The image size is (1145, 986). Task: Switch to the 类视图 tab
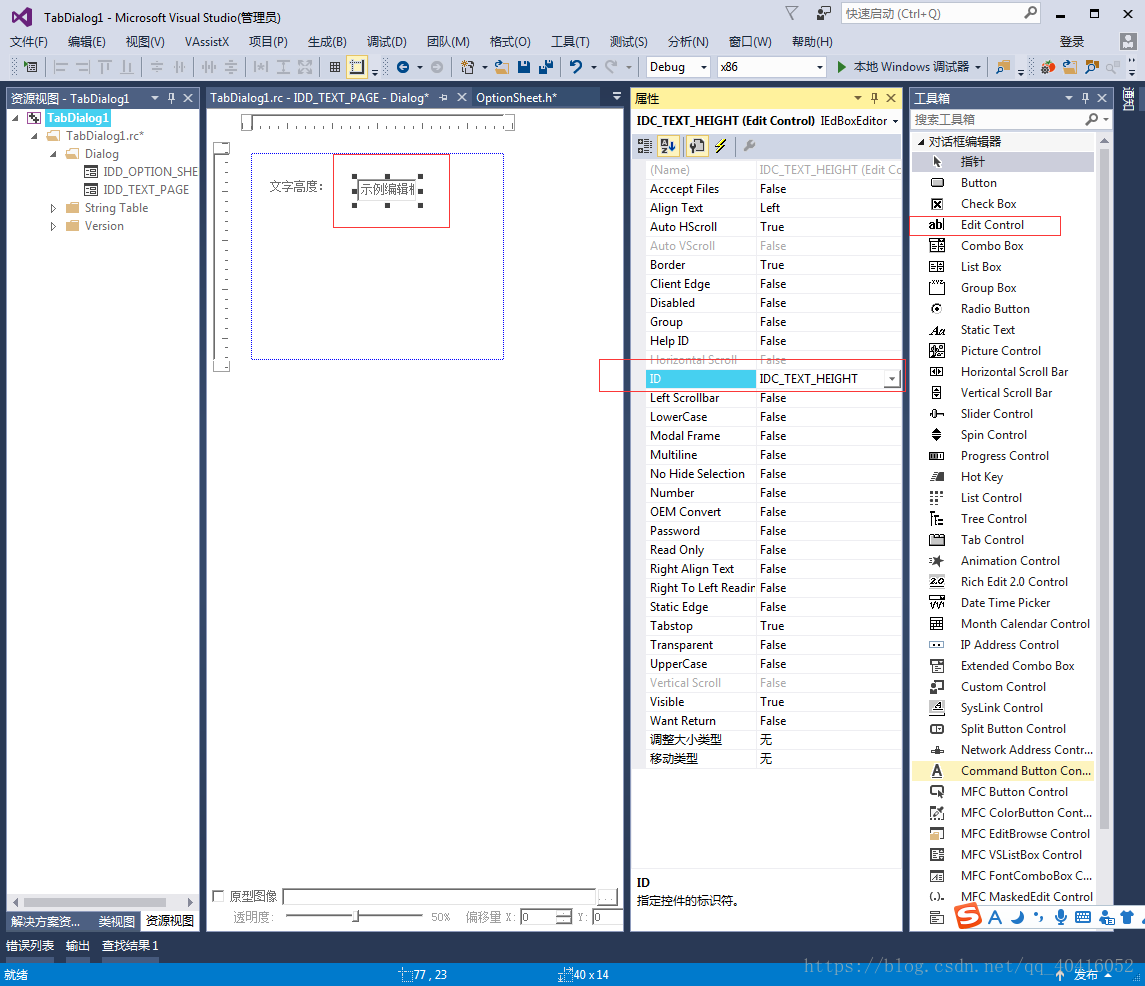(x=117, y=921)
